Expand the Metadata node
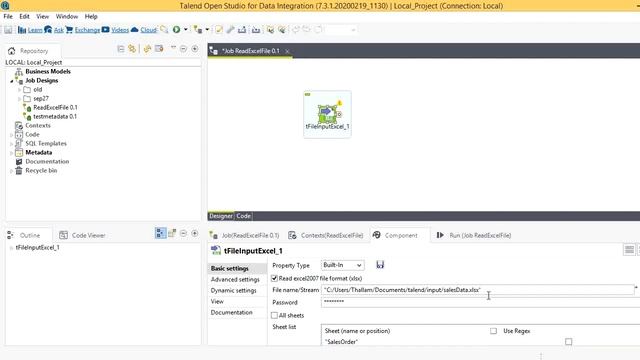The width and height of the screenshot is (640, 360). (11, 153)
